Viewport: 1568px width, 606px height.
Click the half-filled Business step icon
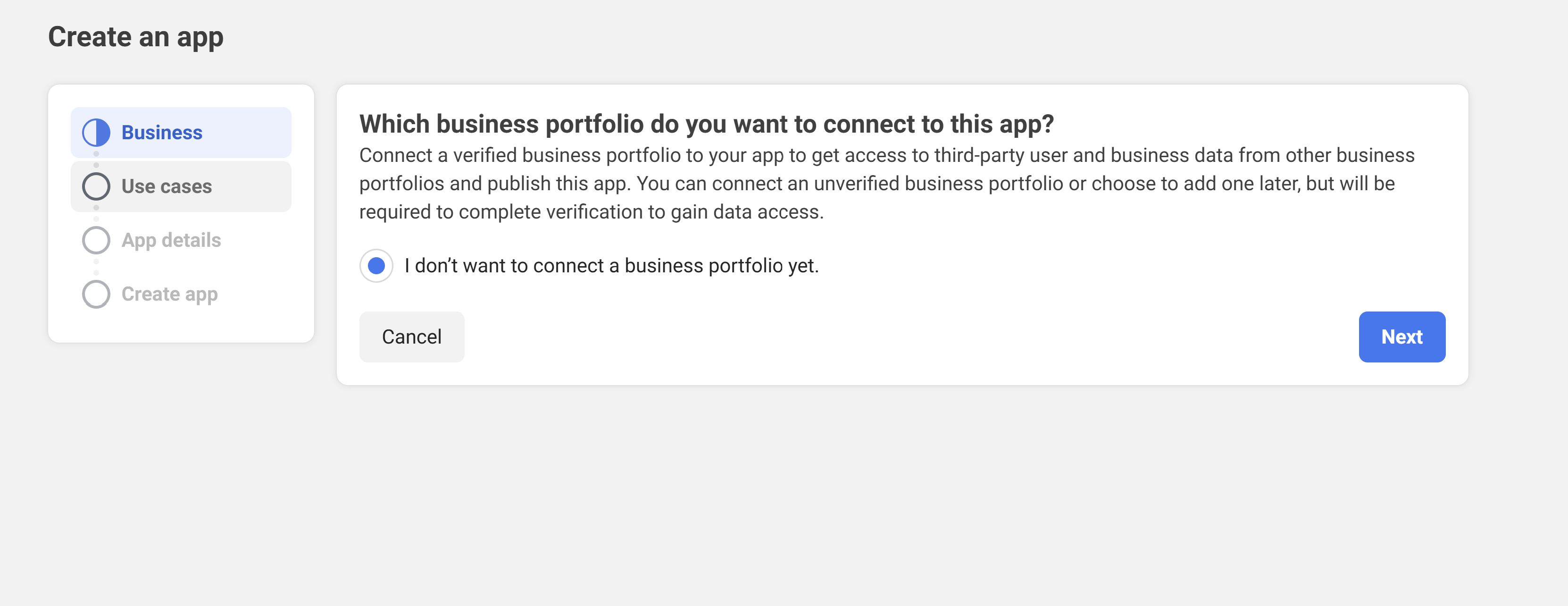[x=96, y=132]
